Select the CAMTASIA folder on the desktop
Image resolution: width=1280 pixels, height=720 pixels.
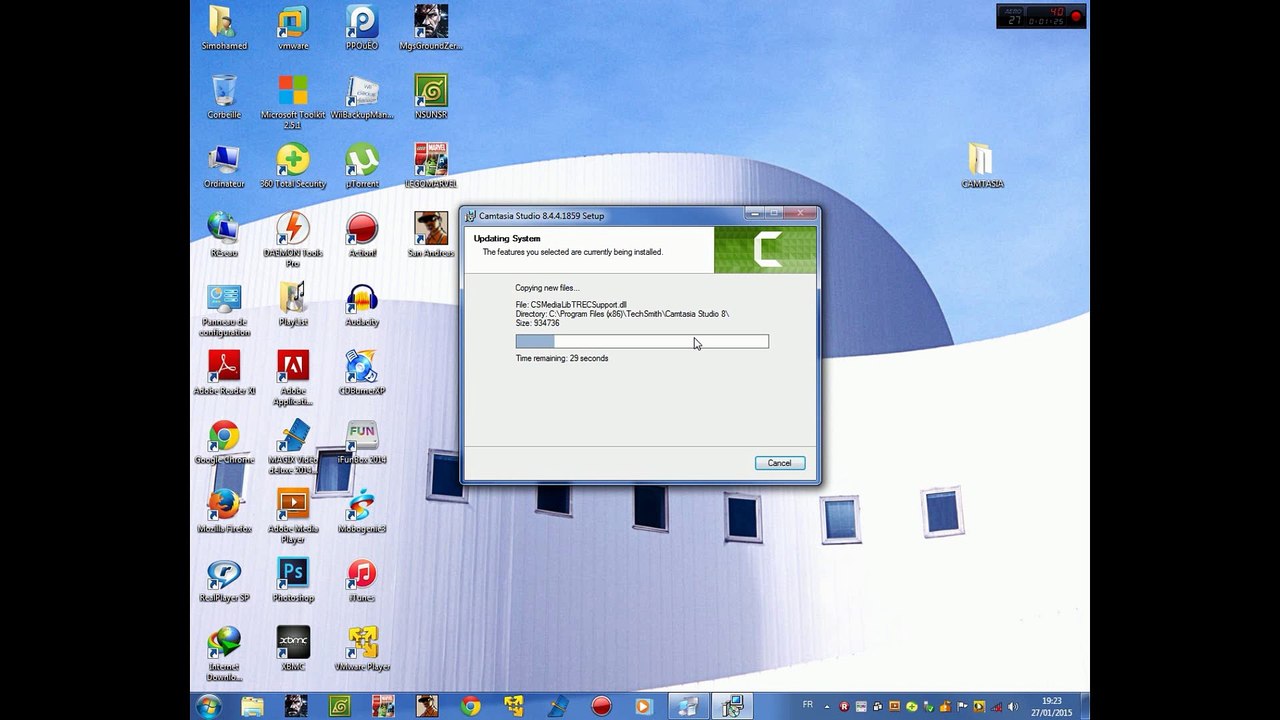pos(982,165)
